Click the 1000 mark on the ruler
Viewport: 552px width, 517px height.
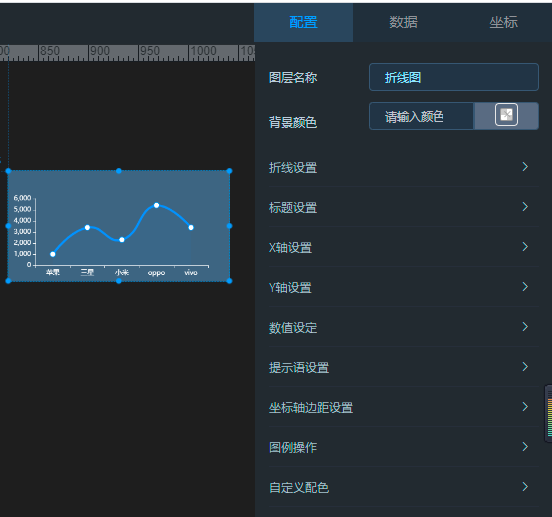point(203,51)
